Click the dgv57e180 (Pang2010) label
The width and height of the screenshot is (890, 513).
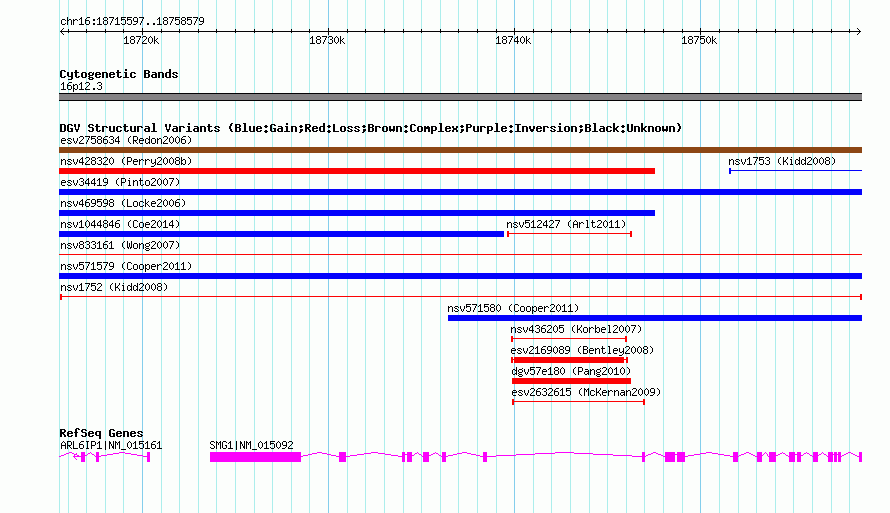(571, 371)
